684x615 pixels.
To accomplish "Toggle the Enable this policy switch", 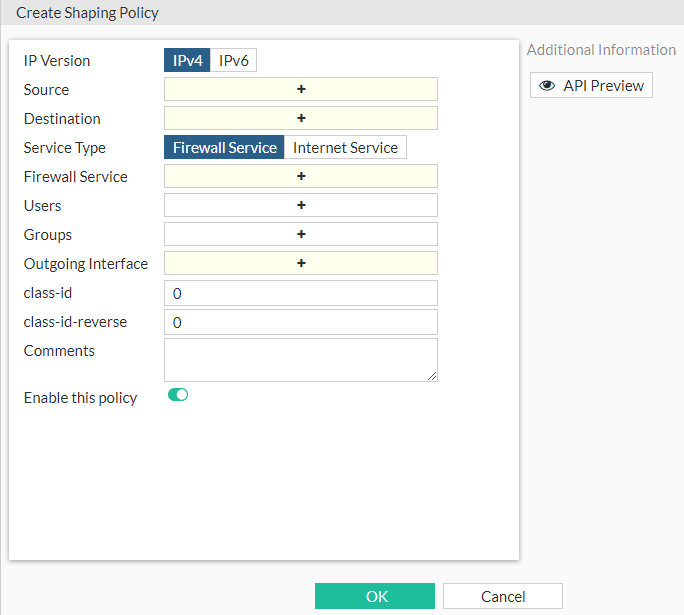I will pyautogui.click(x=178, y=395).
